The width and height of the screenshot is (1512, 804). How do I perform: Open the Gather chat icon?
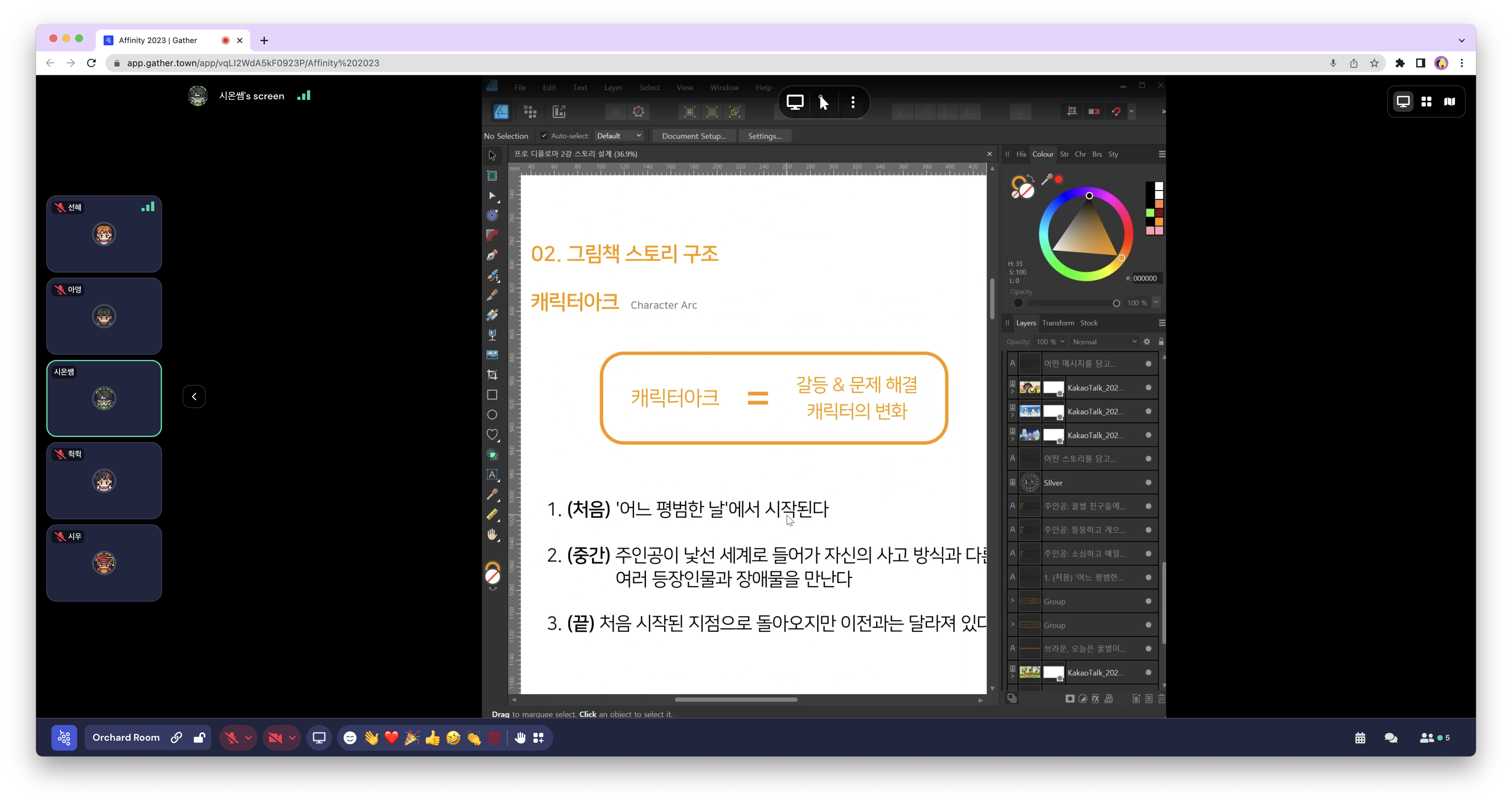[1390, 738]
